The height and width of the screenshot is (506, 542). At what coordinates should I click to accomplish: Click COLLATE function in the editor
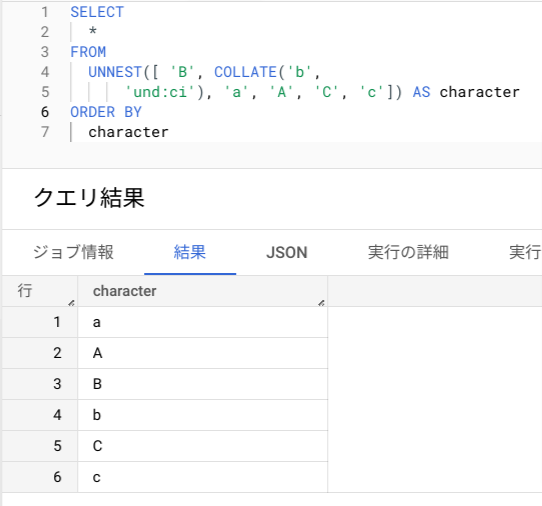[245, 72]
